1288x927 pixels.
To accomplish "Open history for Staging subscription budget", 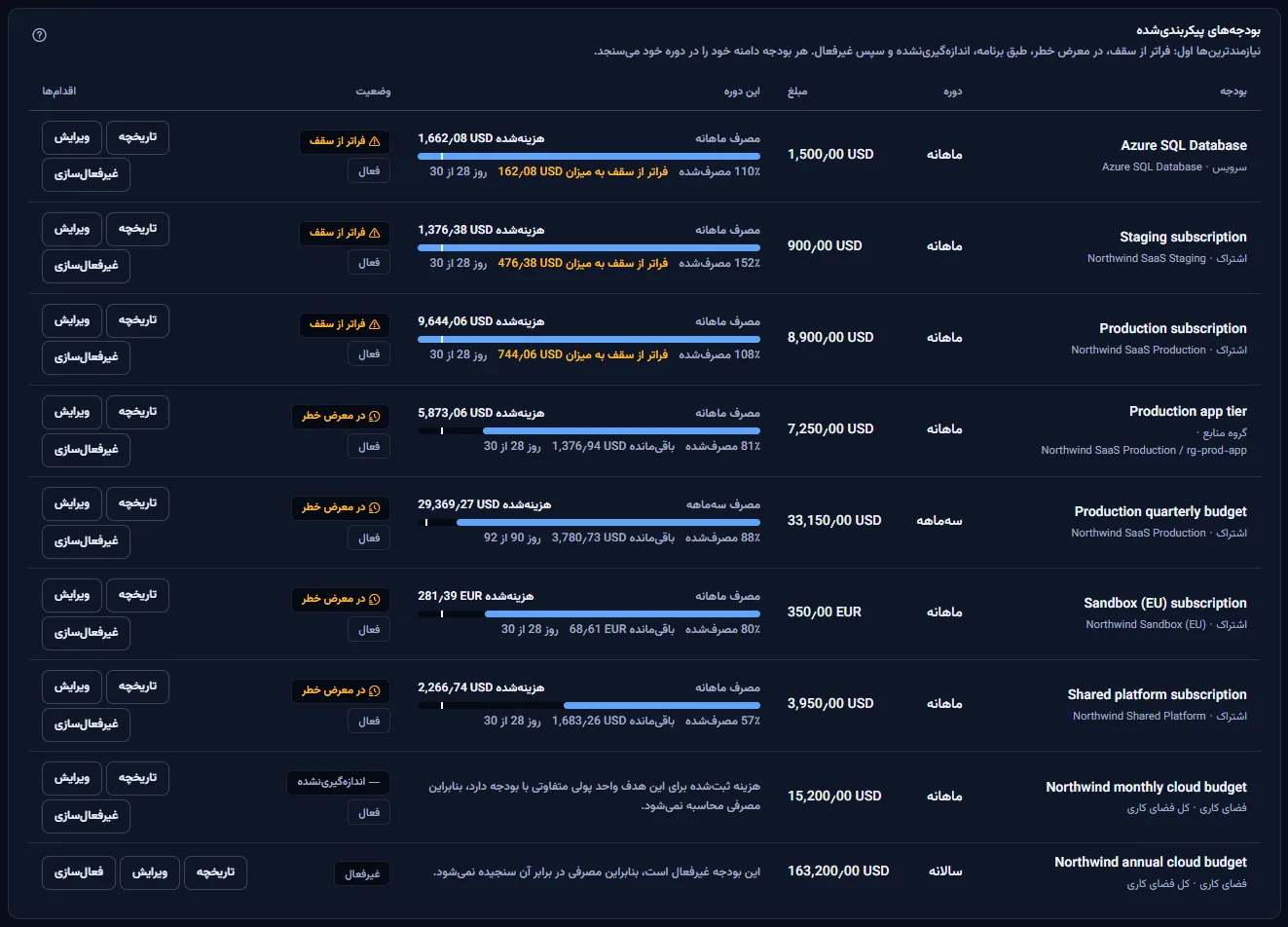I will pyautogui.click(x=137, y=229).
